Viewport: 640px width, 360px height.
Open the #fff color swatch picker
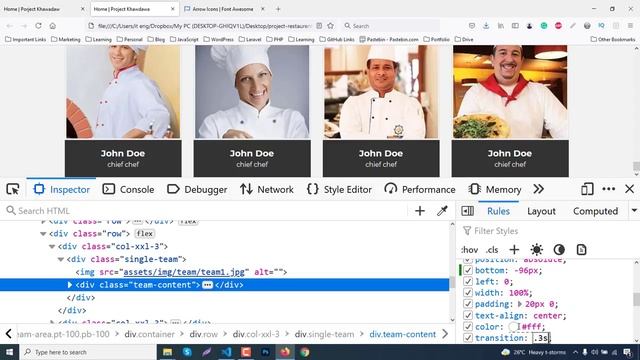pos(513,327)
